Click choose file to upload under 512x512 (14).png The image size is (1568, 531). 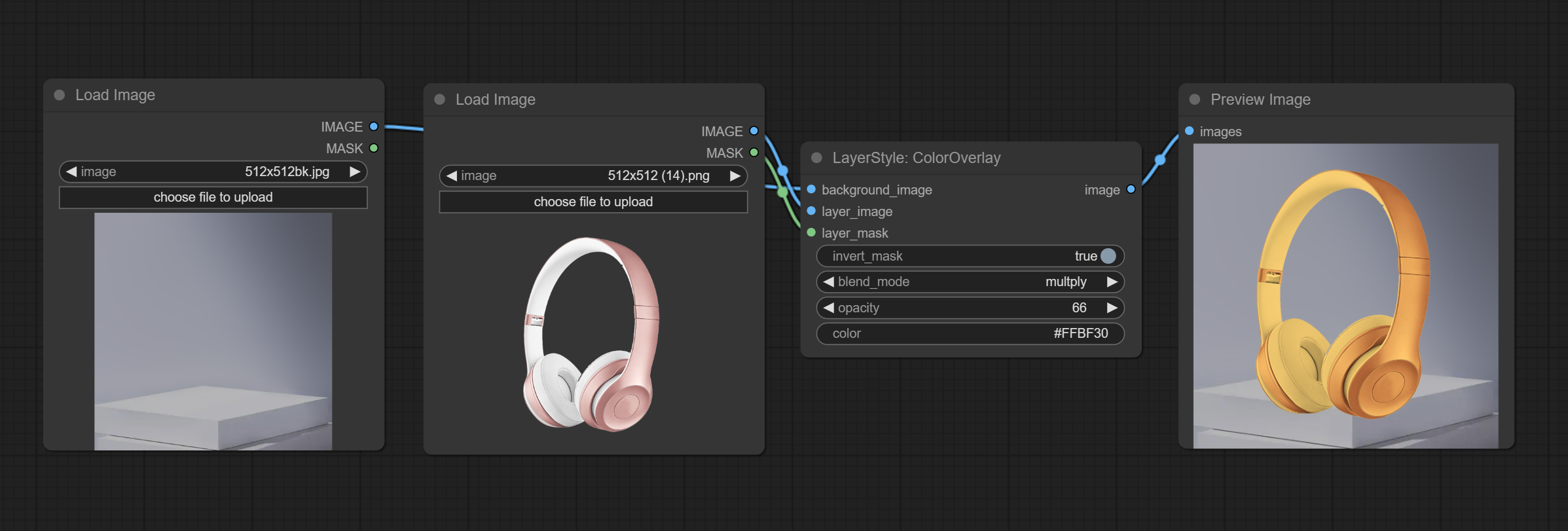593,202
